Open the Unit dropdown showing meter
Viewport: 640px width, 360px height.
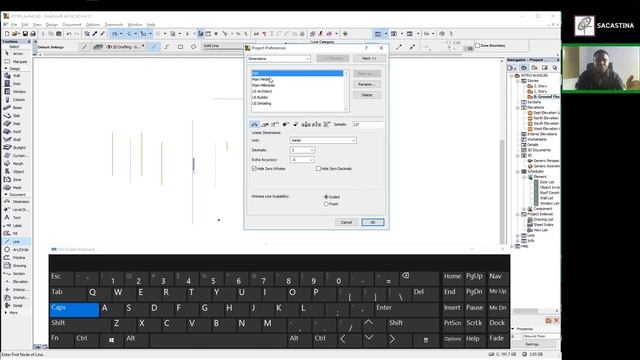[323, 140]
